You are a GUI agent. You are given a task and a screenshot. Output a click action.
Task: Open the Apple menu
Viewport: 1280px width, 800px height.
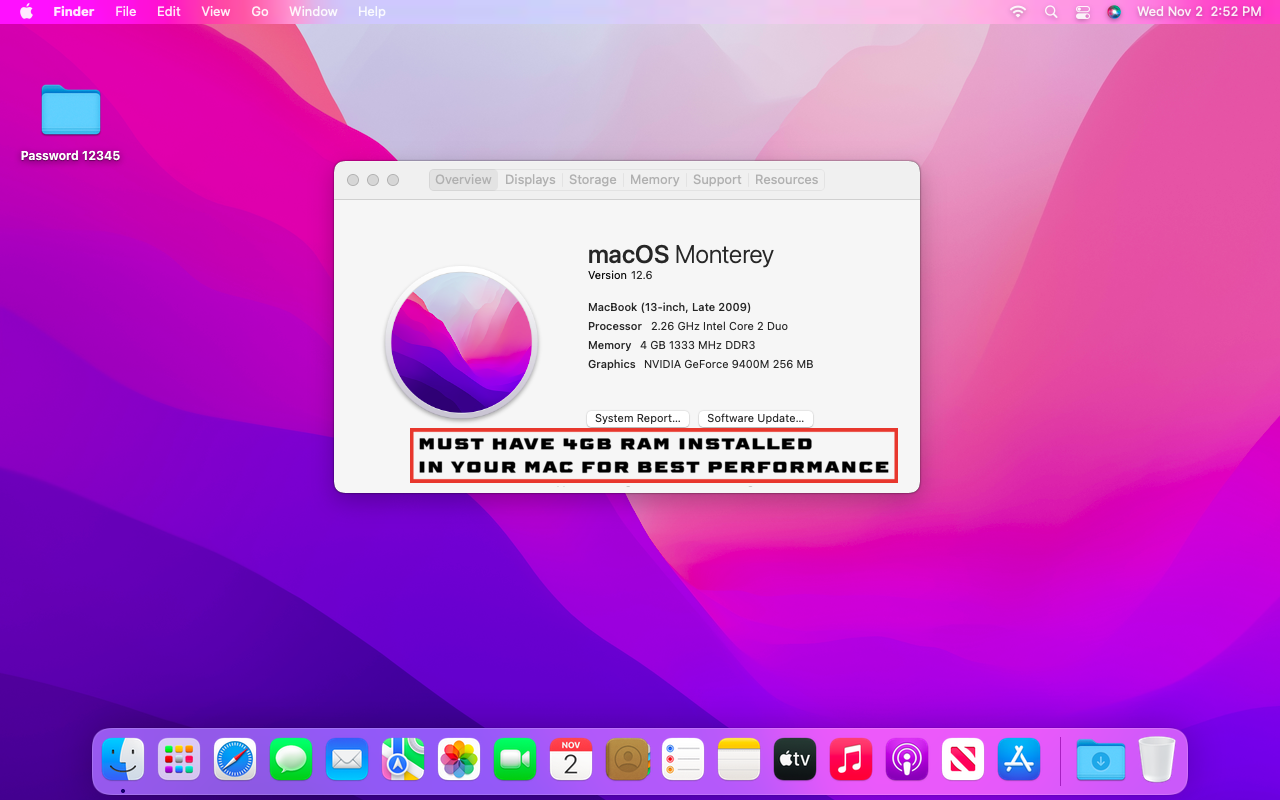(x=27, y=11)
